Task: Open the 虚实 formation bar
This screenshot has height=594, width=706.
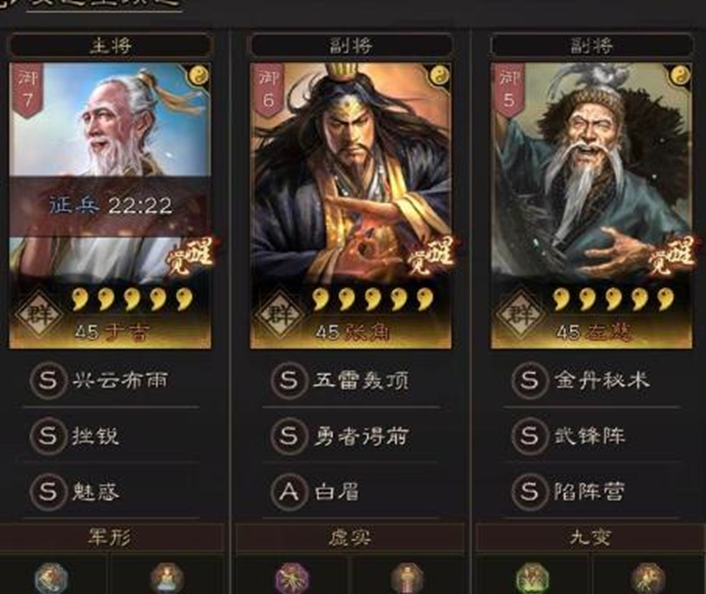Action: (x=350, y=537)
